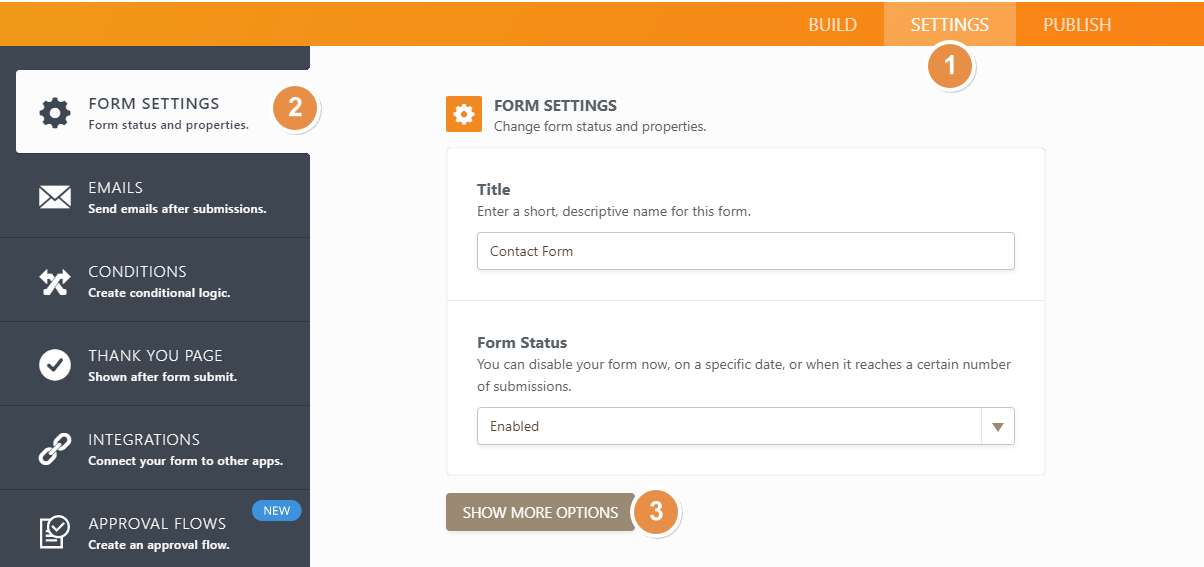Click the Approval Flows document icon

(x=55, y=532)
